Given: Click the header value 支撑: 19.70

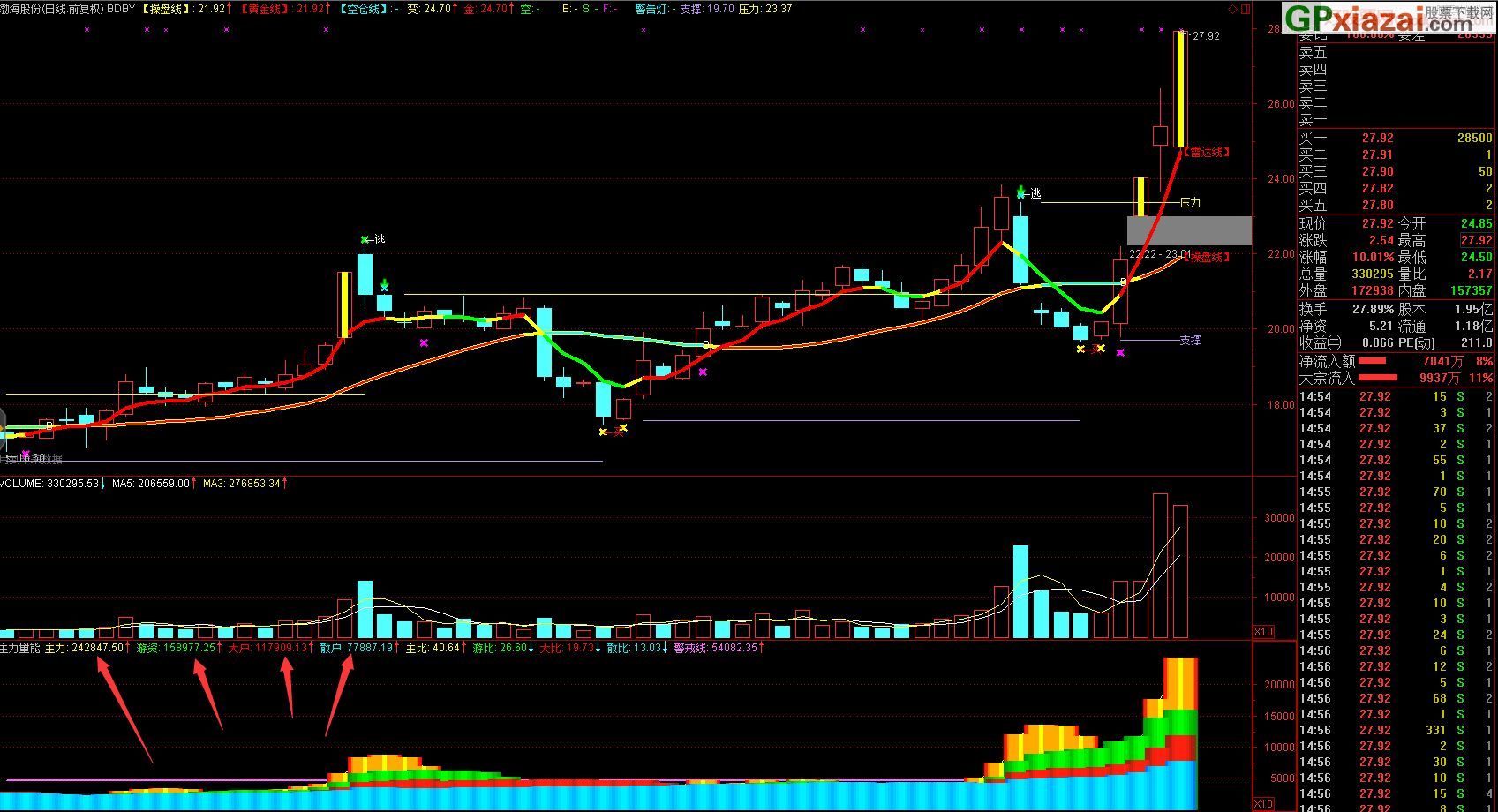Looking at the screenshot, I should click(706, 8).
